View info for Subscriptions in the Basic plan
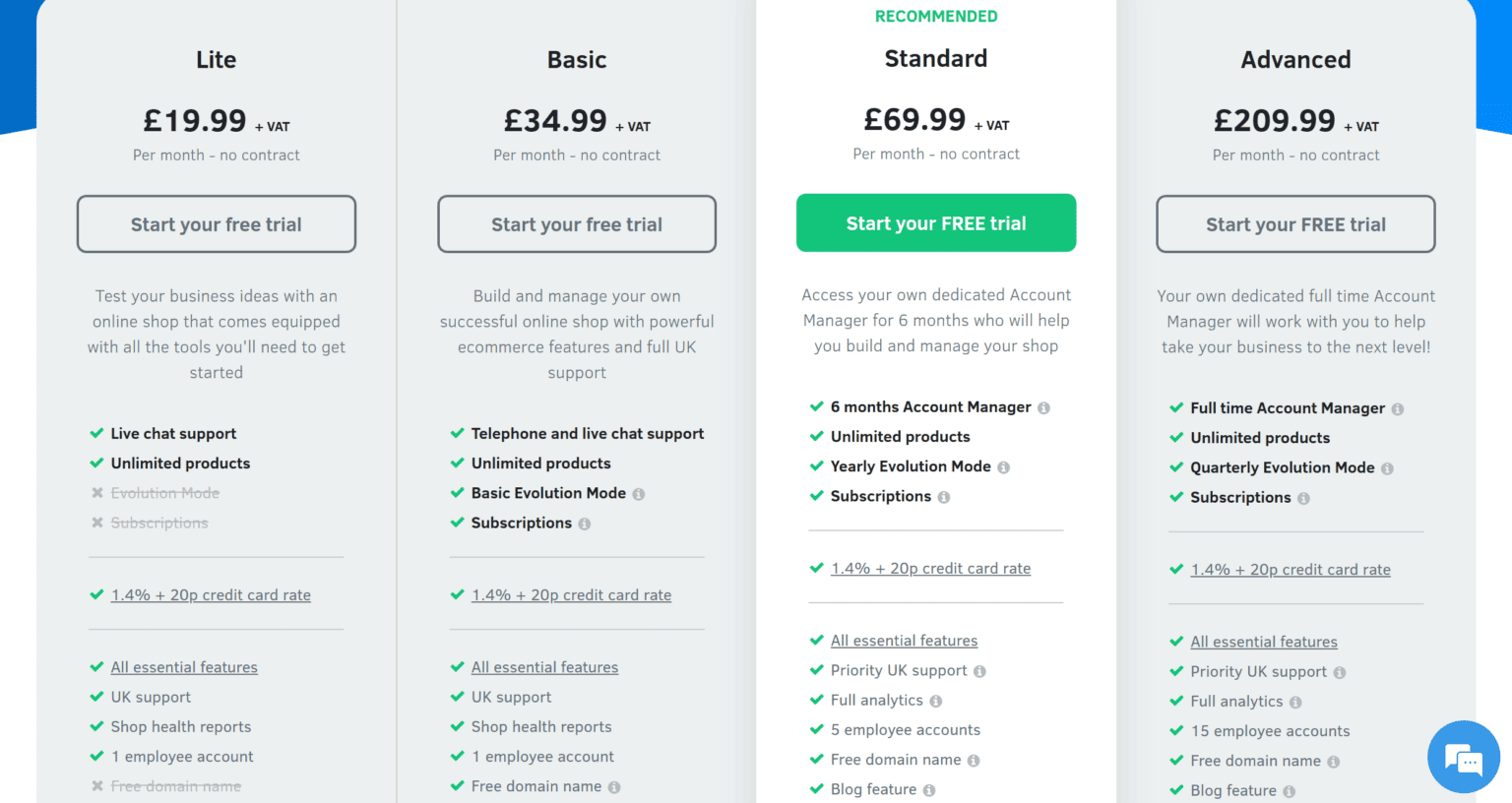 pos(586,524)
